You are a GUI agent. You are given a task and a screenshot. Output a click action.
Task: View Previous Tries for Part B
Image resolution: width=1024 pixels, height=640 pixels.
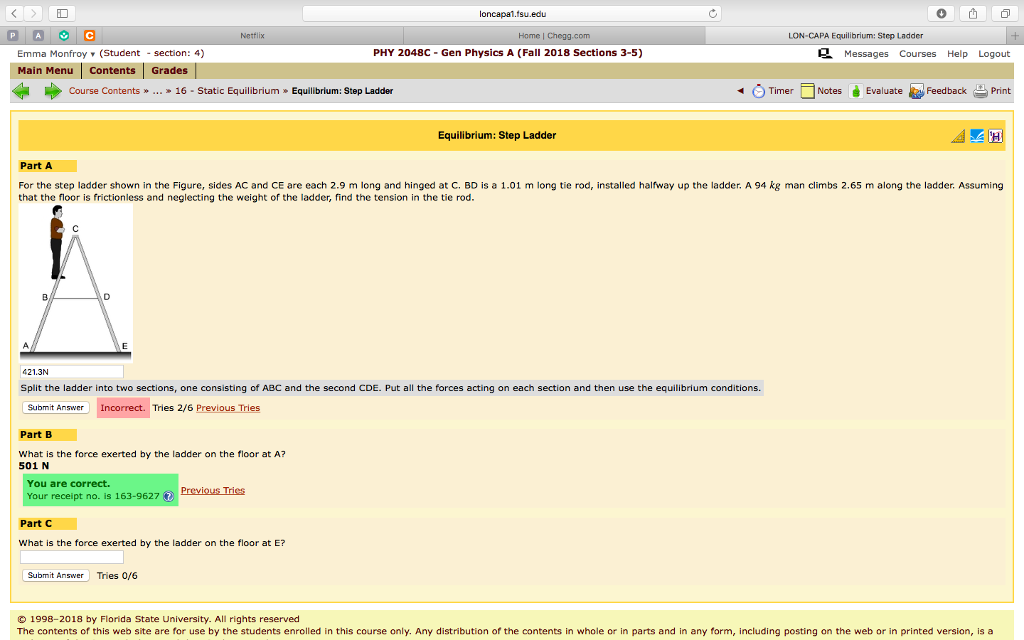(x=213, y=490)
